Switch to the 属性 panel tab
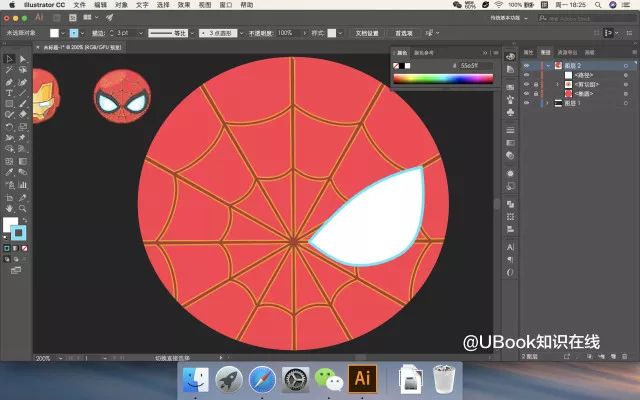Screen dimensions: 640x400 pos(529,52)
